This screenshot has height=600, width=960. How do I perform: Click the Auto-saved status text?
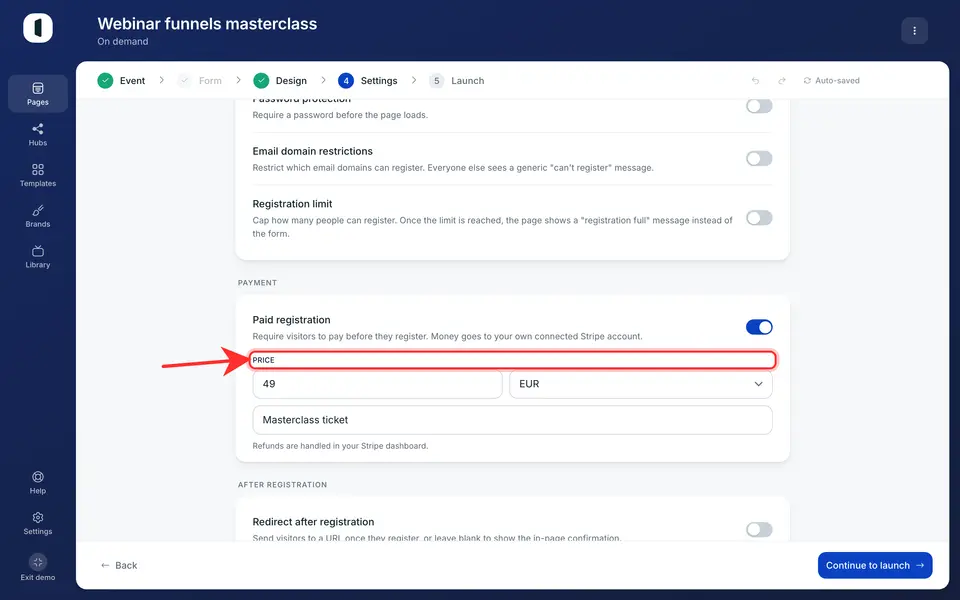click(x=837, y=81)
